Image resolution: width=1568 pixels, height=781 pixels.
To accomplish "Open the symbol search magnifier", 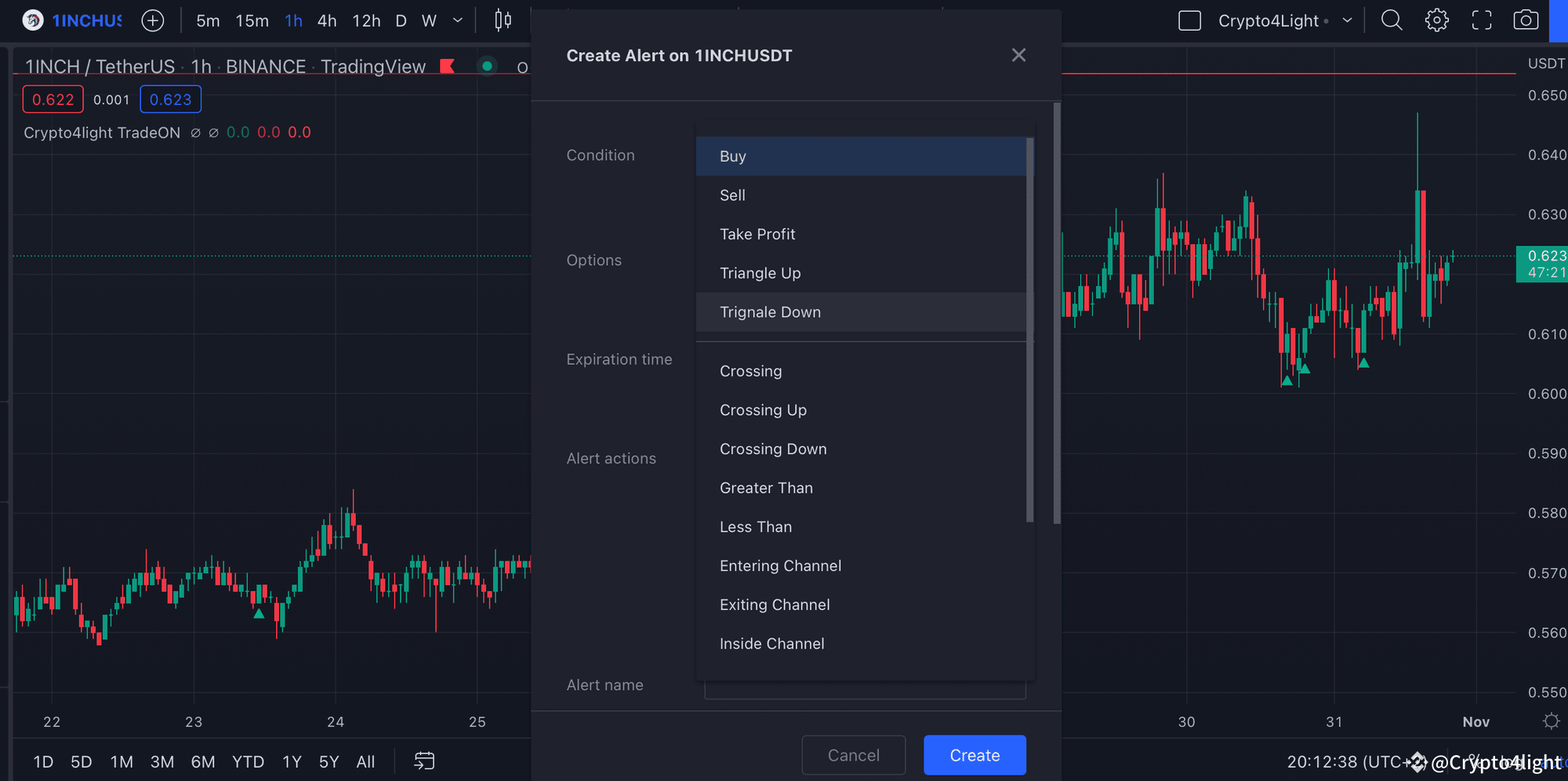I will [1392, 20].
